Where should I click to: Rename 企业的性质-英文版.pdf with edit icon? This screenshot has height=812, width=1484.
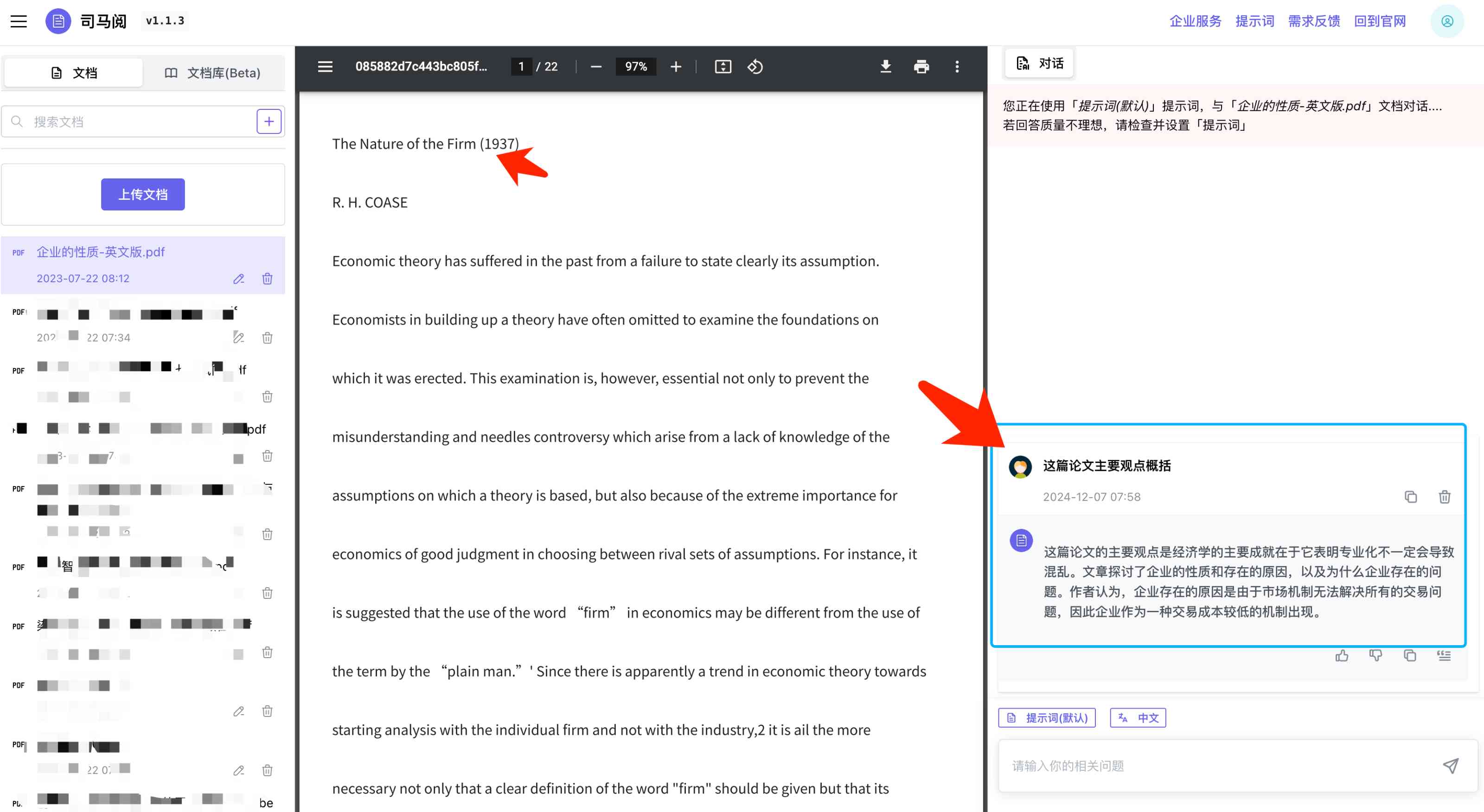(238, 279)
